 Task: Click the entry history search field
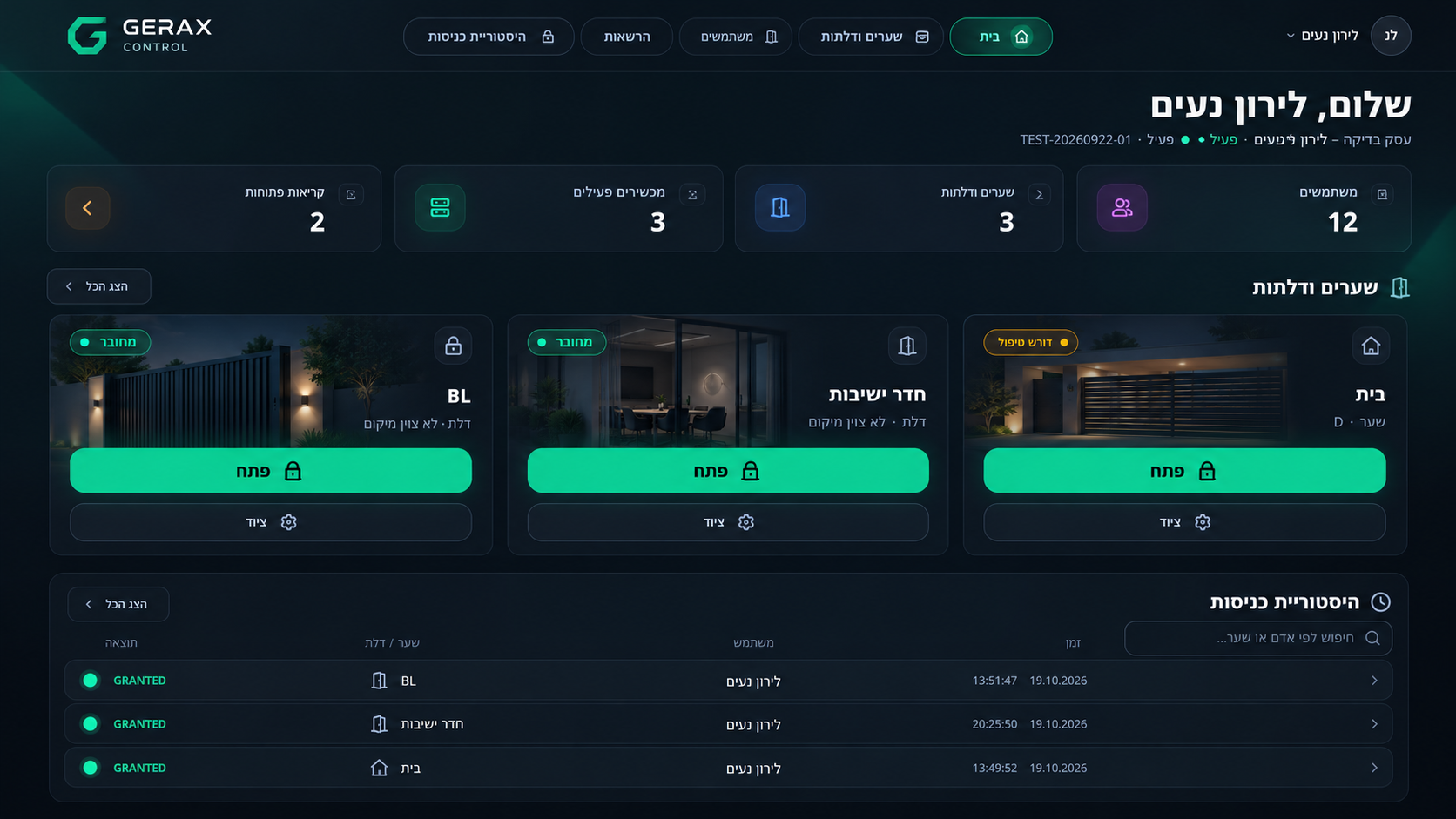[1258, 638]
